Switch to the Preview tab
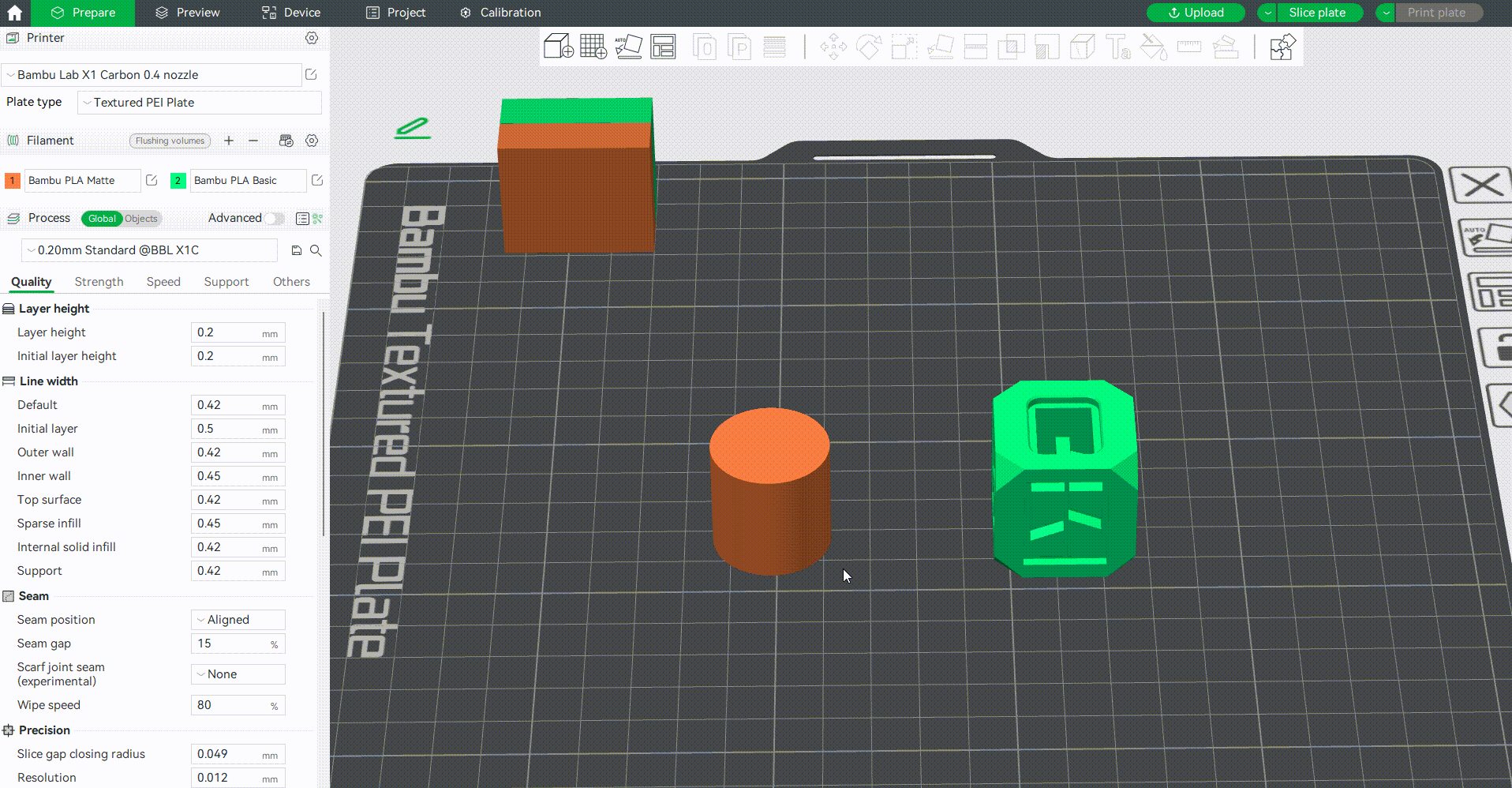Screen dimensions: 1512x788 click(188, 13)
